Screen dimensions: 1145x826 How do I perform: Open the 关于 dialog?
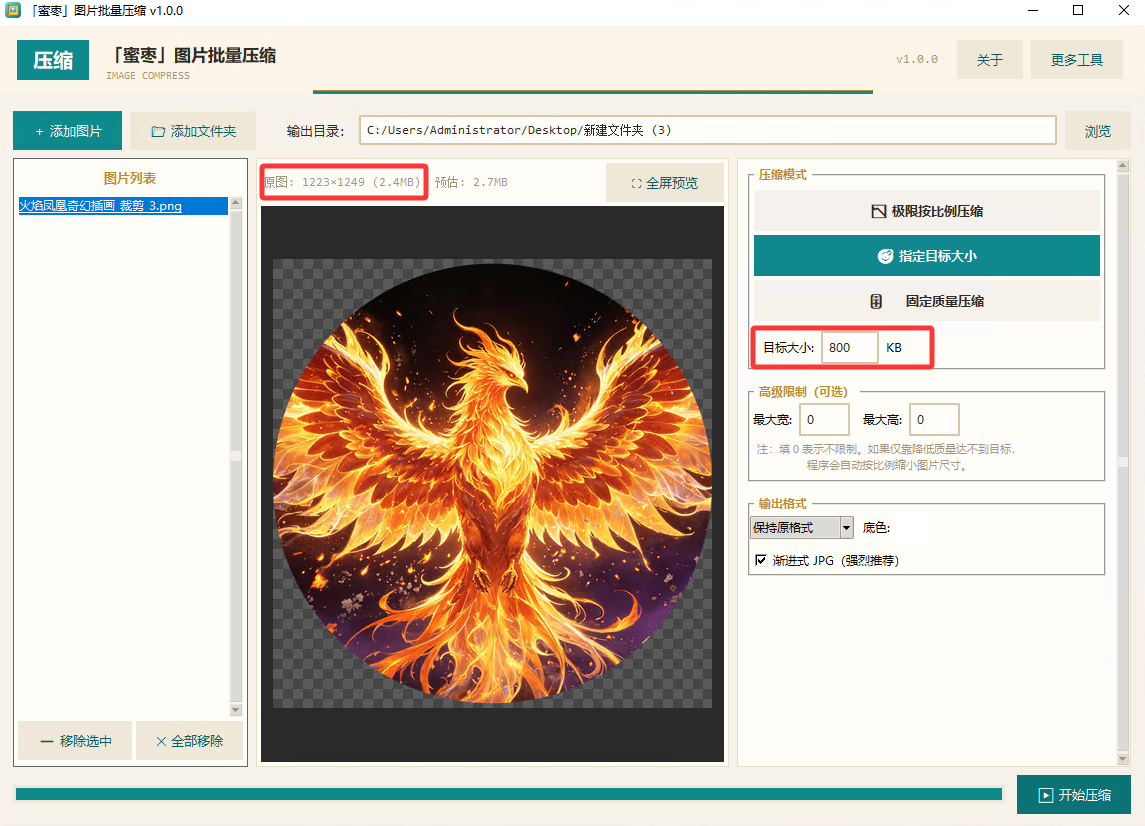(x=989, y=60)
